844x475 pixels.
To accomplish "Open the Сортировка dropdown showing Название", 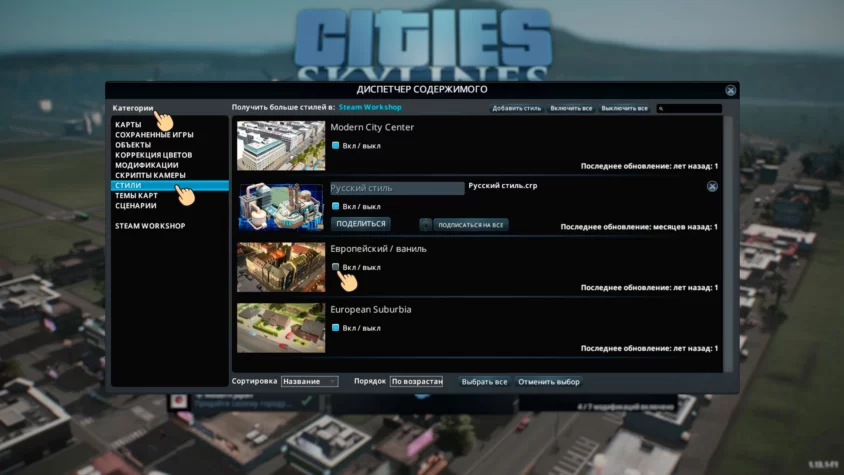I will [x=310, y=381].
